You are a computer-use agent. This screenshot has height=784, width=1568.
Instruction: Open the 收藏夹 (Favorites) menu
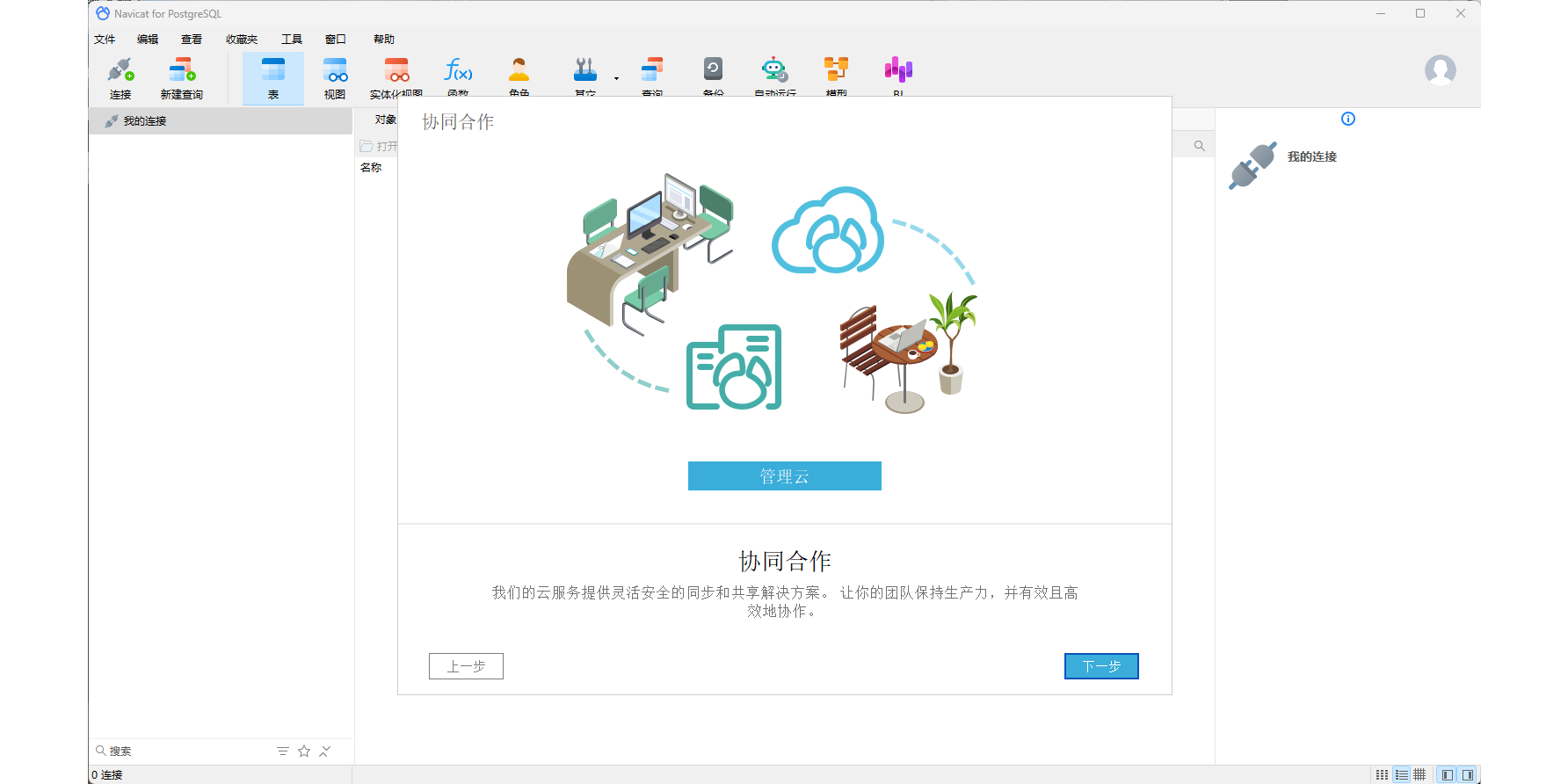242,40
